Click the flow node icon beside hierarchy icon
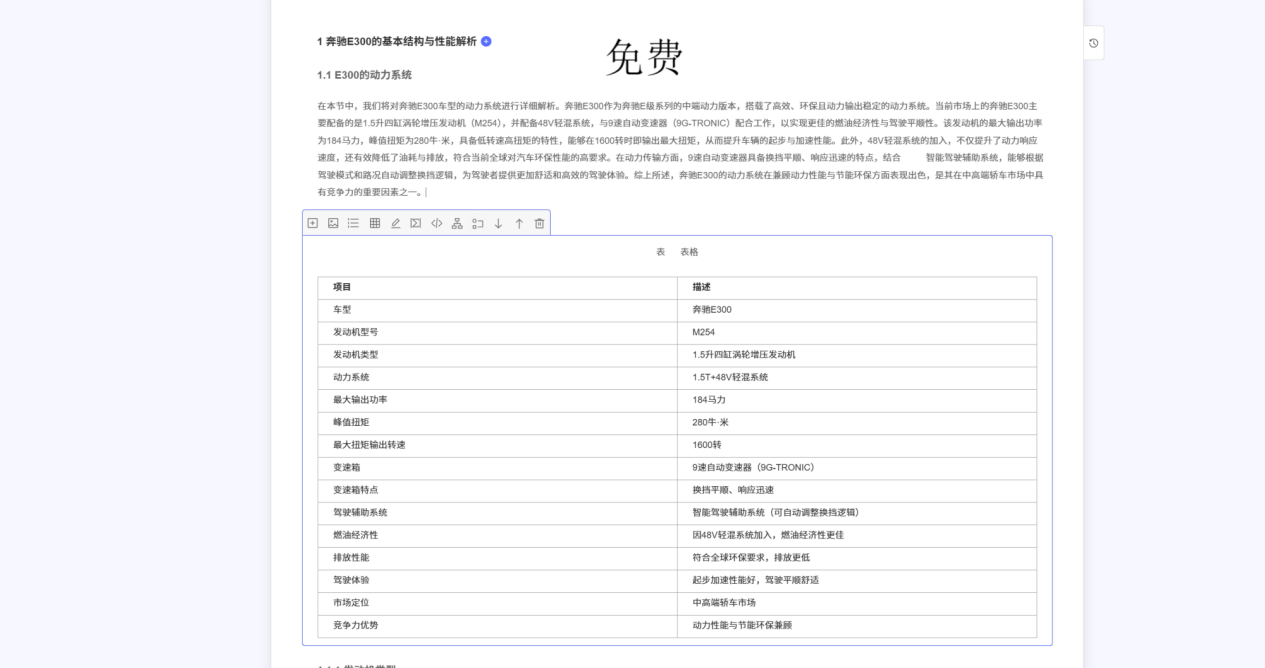The width and height of the screenshot is (1265, 668). click(x=478, y=223)
